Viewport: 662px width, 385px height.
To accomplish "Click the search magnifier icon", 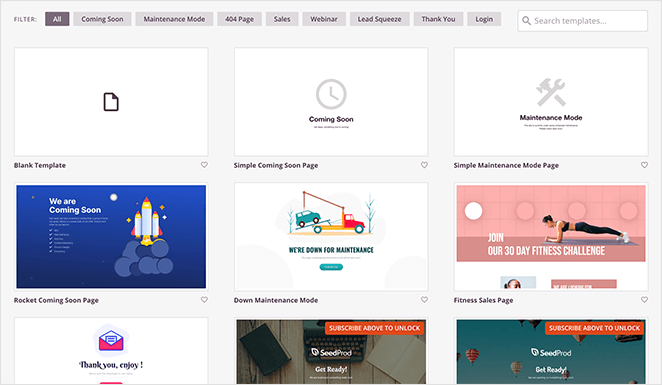I will coord(526,21).
